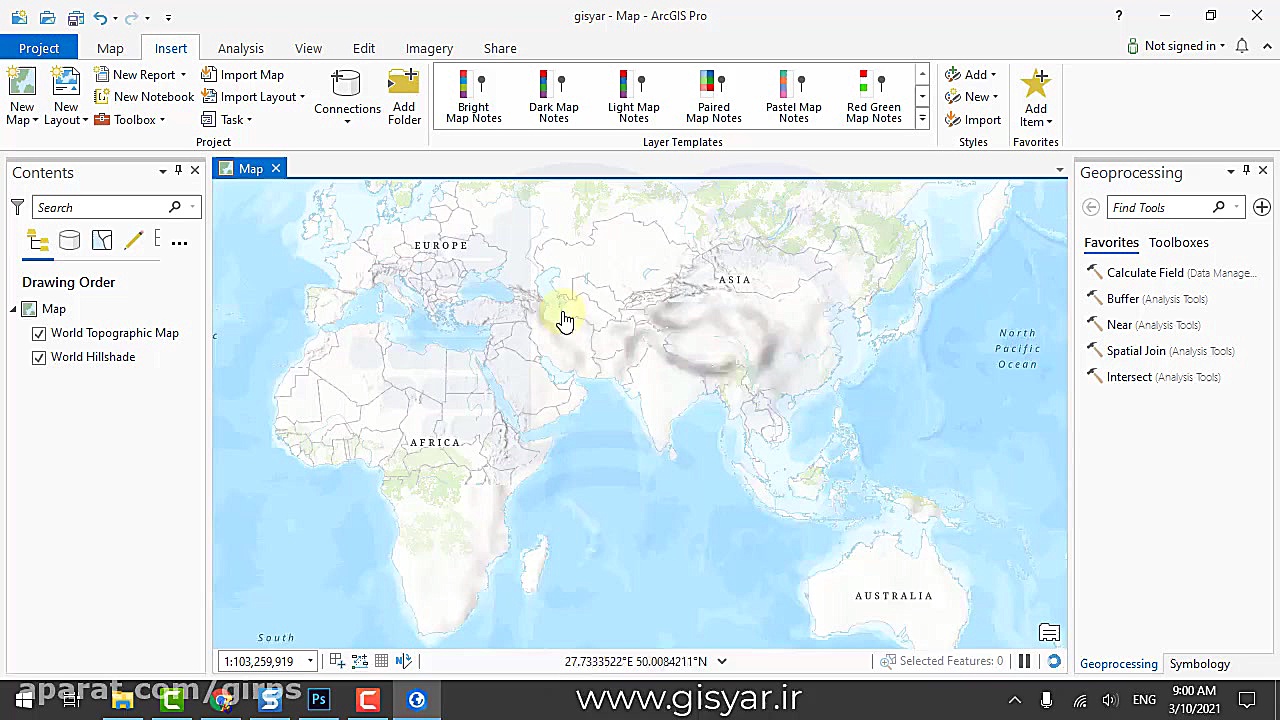This screenshot has width=1280, height=720.
Task: Open the Buffer analysis tool
Action: click(1122, 299)
